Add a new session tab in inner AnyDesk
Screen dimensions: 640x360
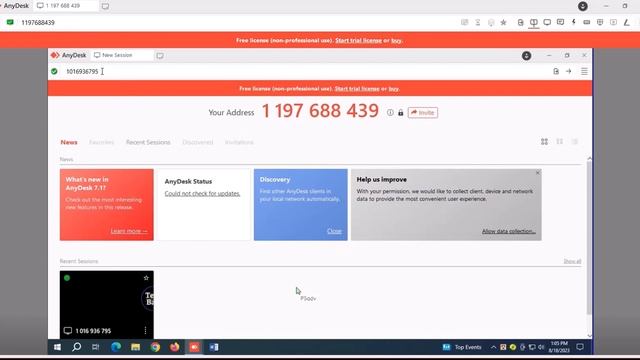[160, 56]
